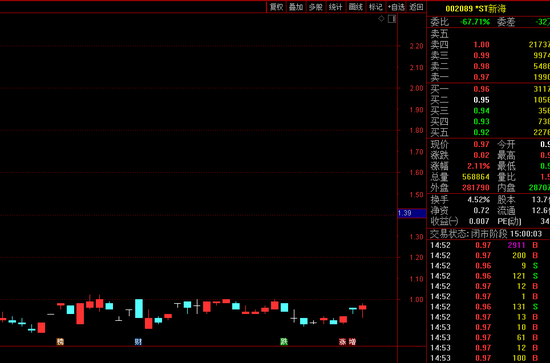
Task: Click the blue 财 marker icon
Action: click(138, 342)
